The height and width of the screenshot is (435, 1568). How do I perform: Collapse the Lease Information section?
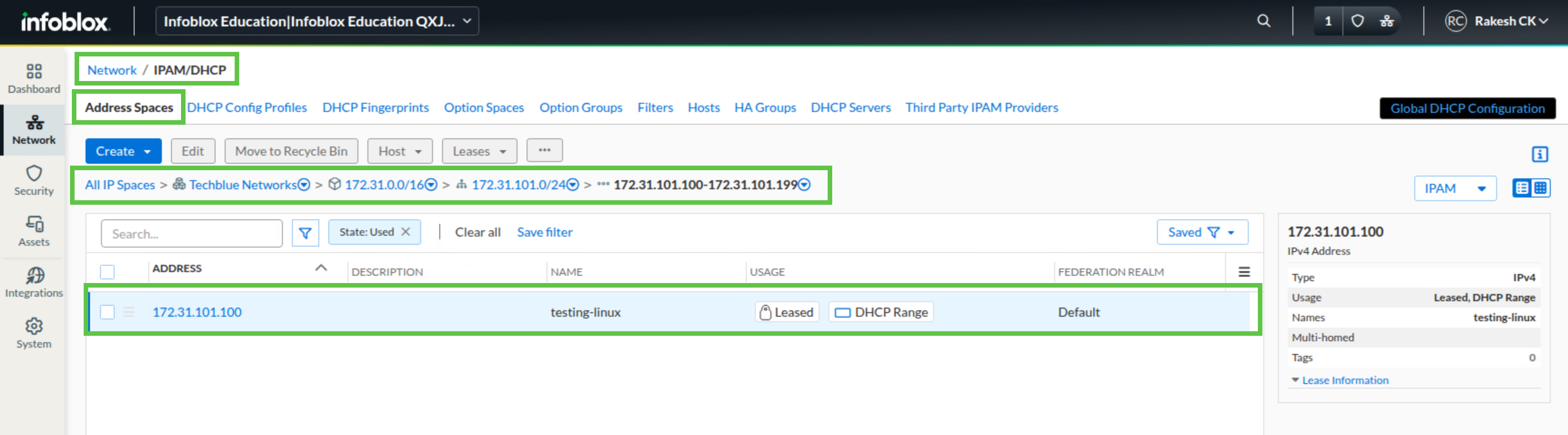coord(1340,380)
